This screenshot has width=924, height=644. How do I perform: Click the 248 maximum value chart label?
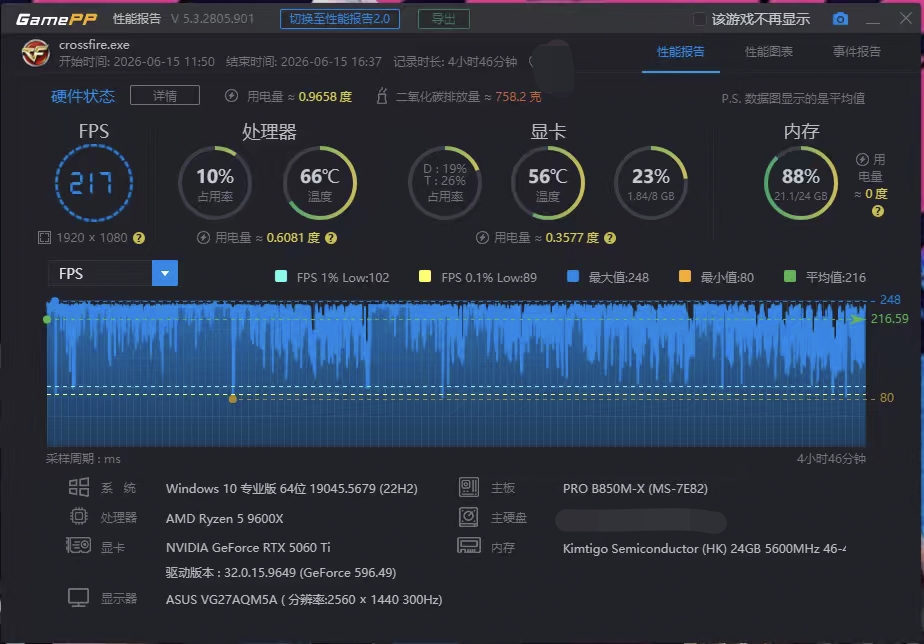(x=890, y=299)
